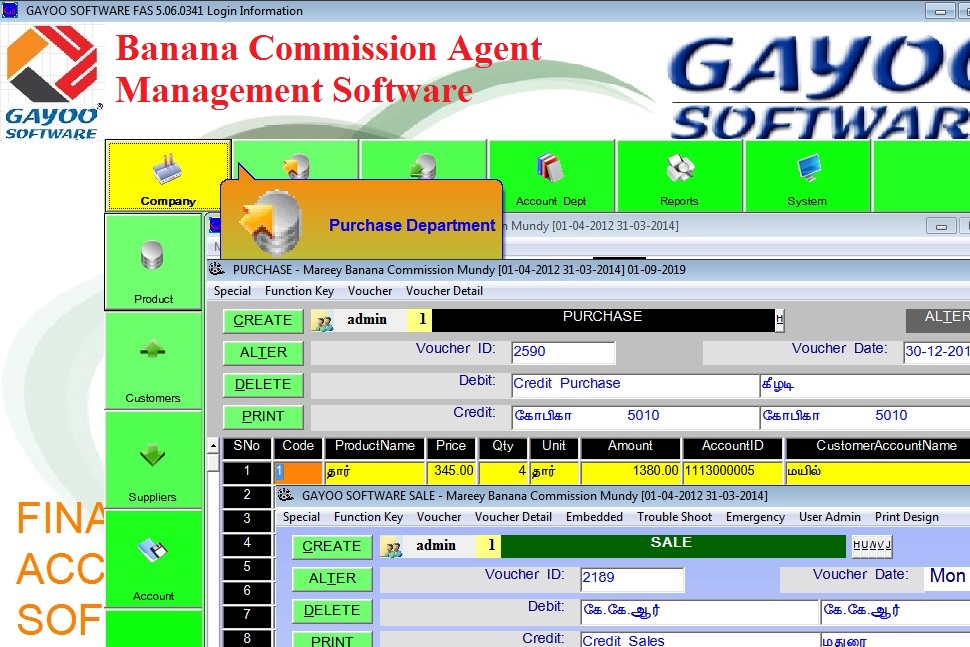Open the Reports module tile
Screen dimensions: 970x647
679,176
